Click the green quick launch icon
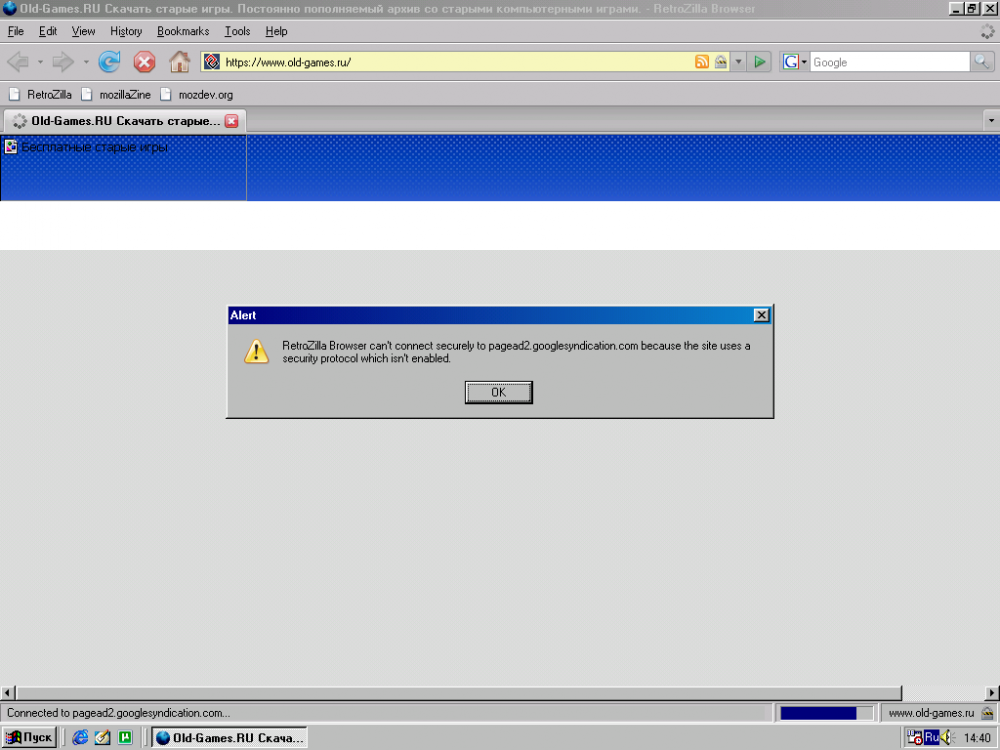Image resolution: width=1000 pixels, height=750 pixels. coord(125,738)
